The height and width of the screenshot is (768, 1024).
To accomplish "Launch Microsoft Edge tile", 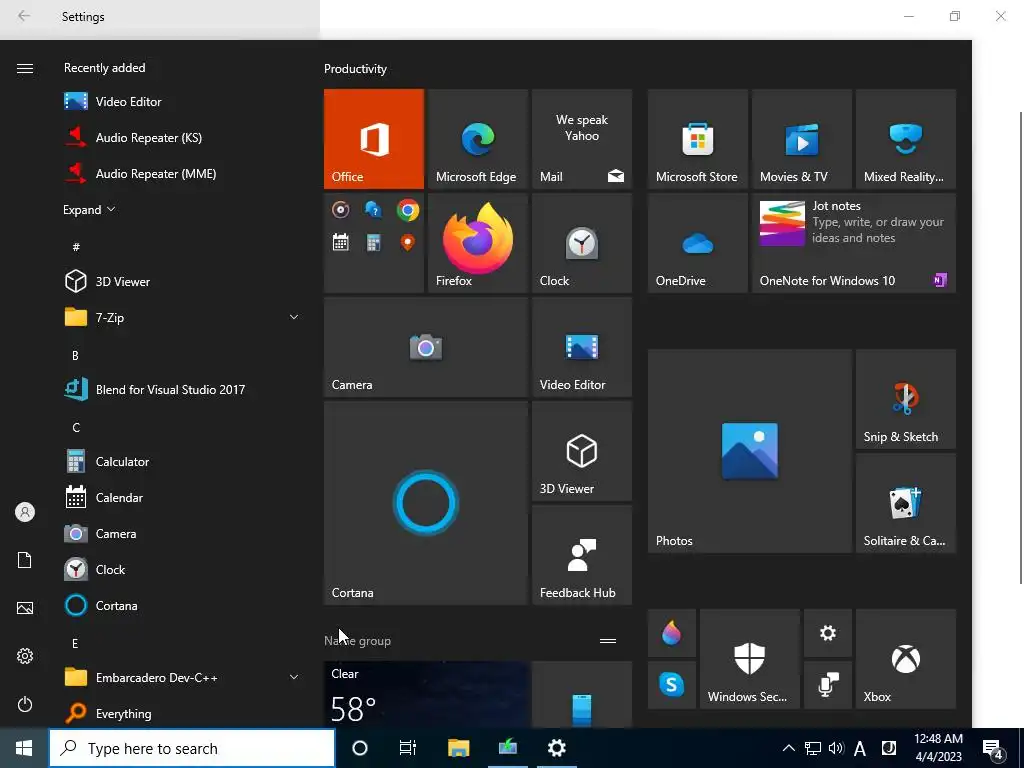I will click(x=477, y=139).
